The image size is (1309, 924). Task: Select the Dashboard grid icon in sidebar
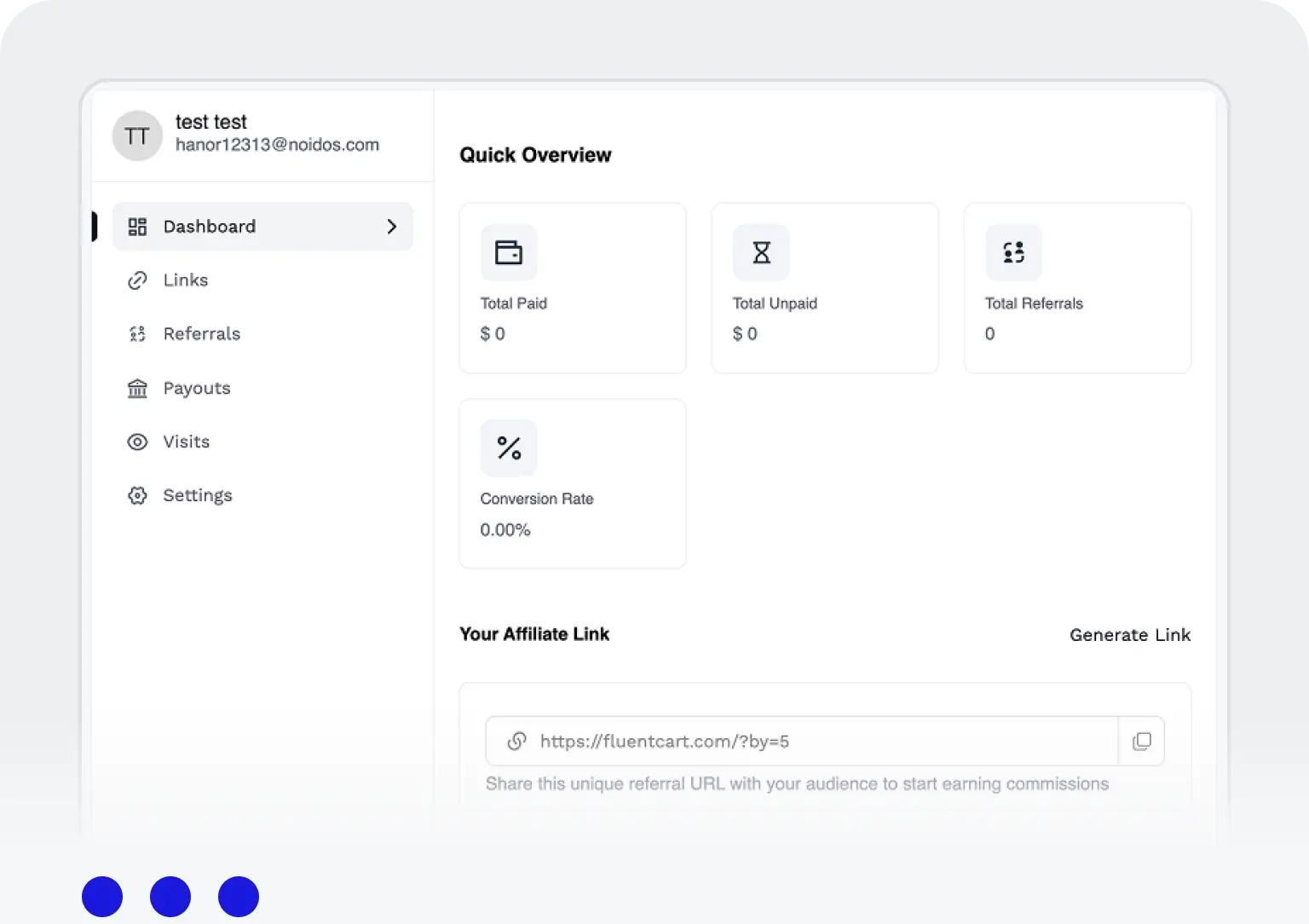pyautogui.click(x=137, y=226)
